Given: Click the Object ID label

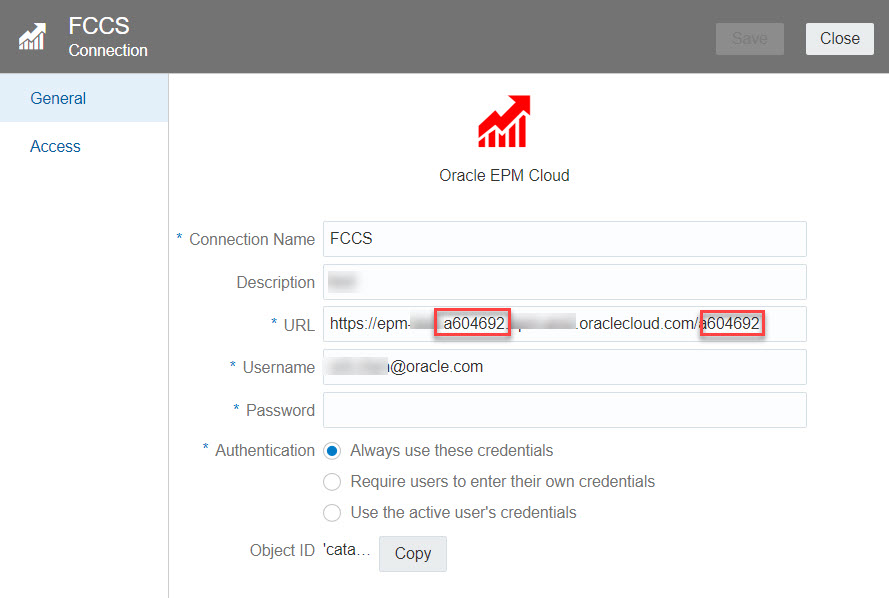Looking at the screenshot, I should pyautogui.click(x=282, y=550).
